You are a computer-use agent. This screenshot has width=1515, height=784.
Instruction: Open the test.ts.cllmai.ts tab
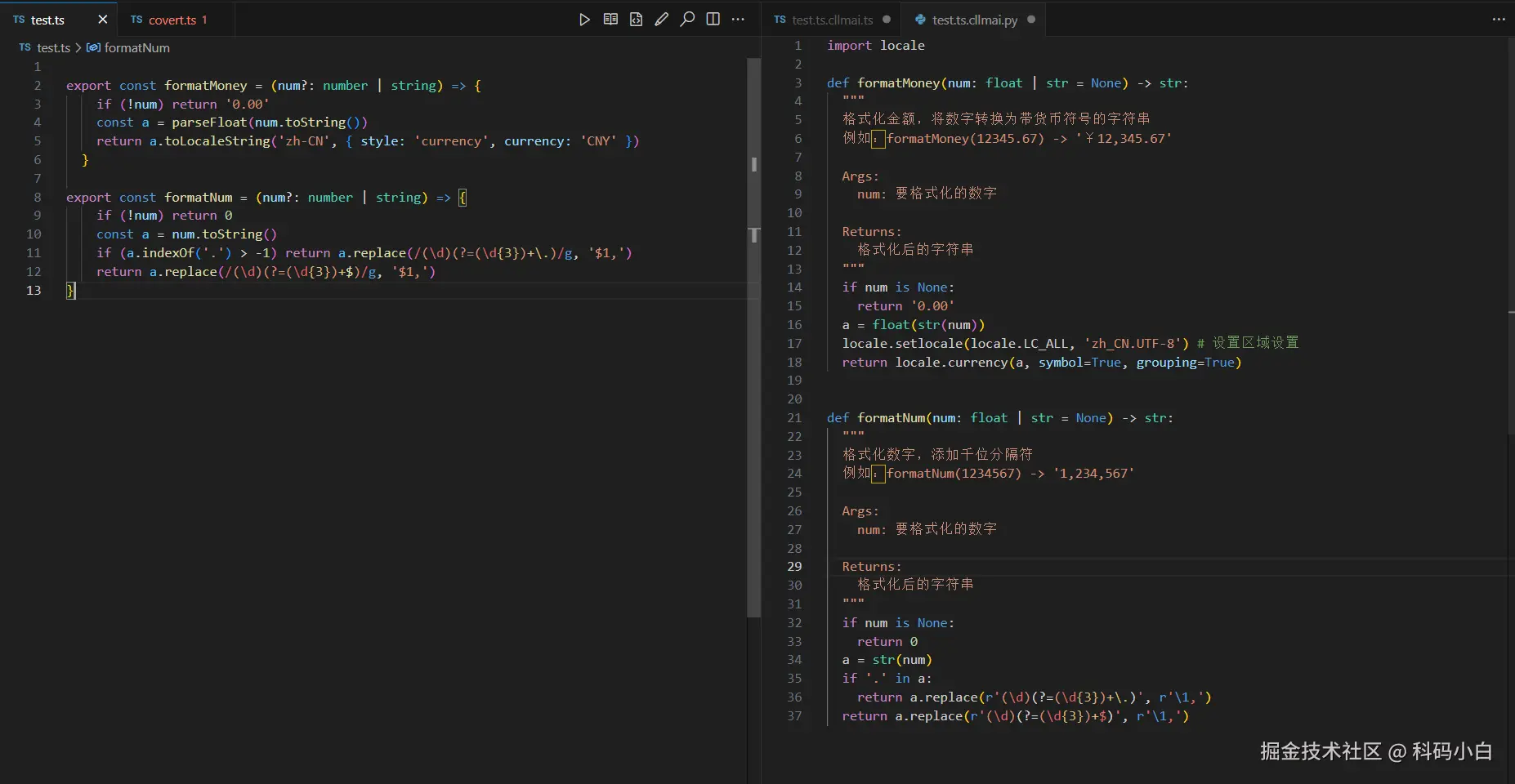point(833,20)
